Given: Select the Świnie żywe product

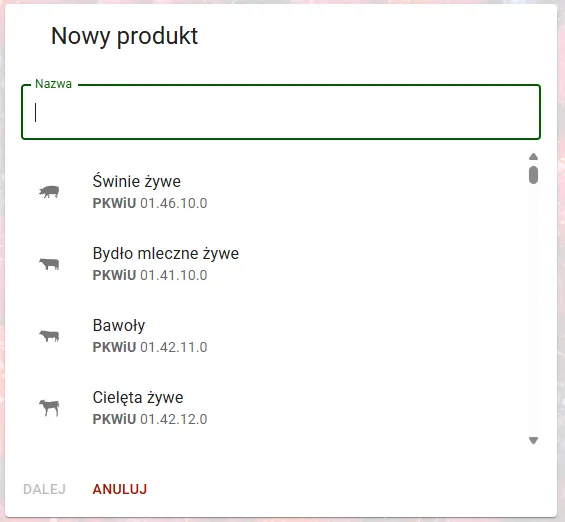Looking at the screenshot, I should (274, 192).
